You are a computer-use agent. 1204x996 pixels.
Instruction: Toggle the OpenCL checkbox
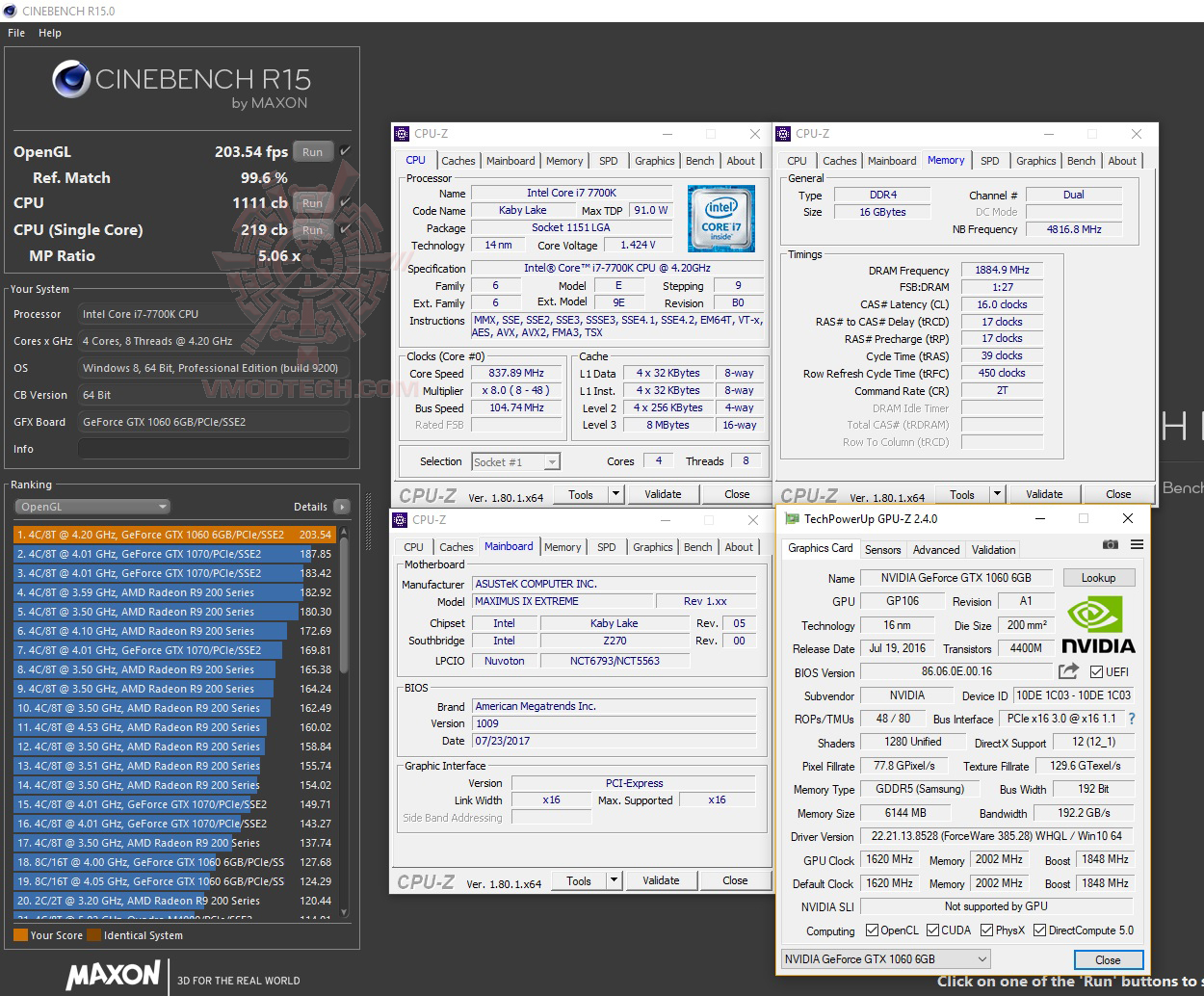872,930
